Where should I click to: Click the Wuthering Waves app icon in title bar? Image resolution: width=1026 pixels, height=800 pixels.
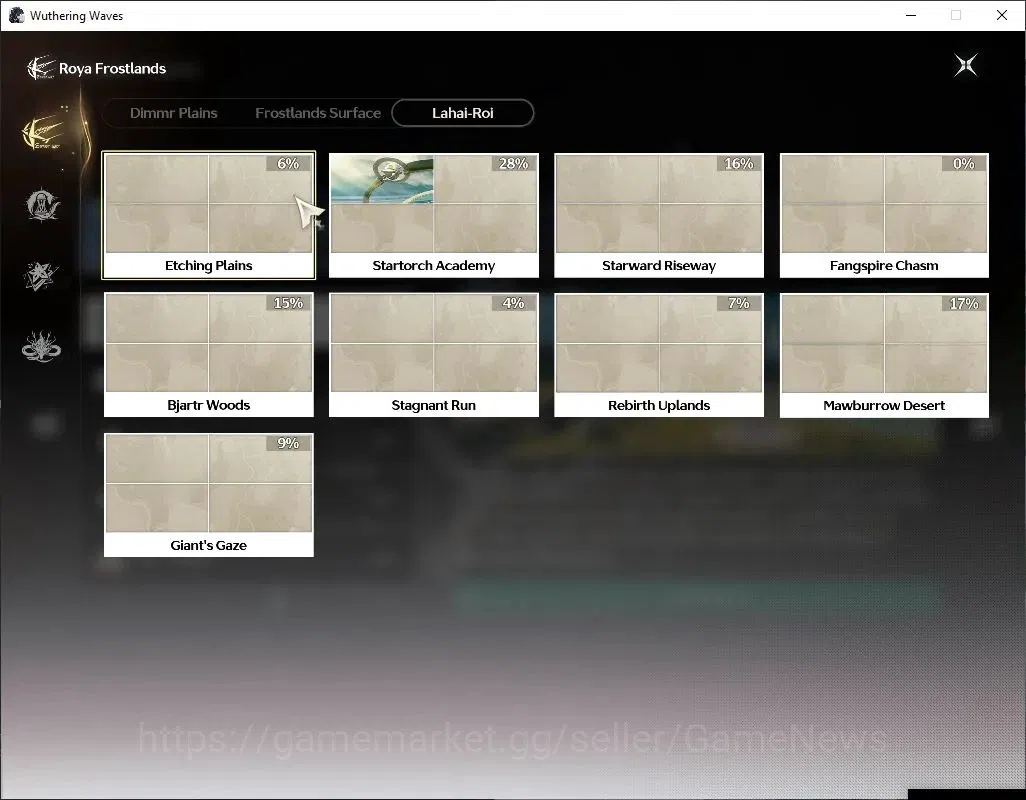click(16, 15)
